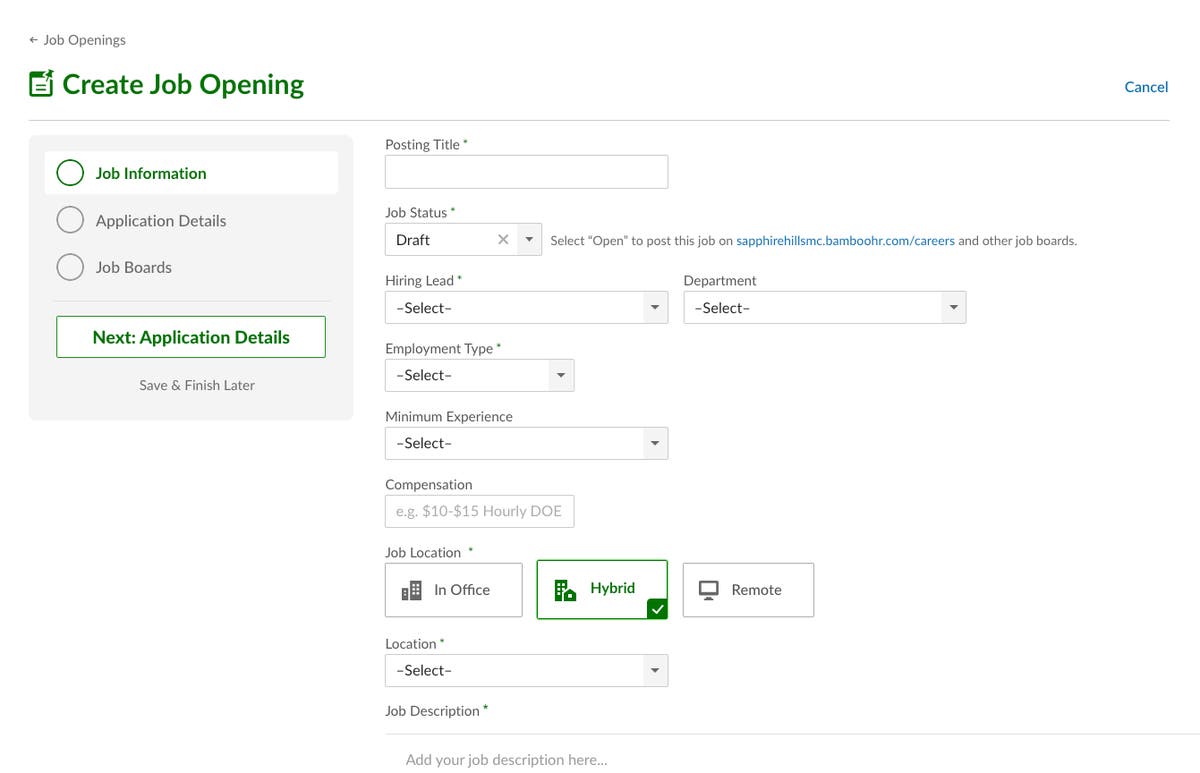
Task: Click the Create Job Opening header icon
Action: pos(40,85)
